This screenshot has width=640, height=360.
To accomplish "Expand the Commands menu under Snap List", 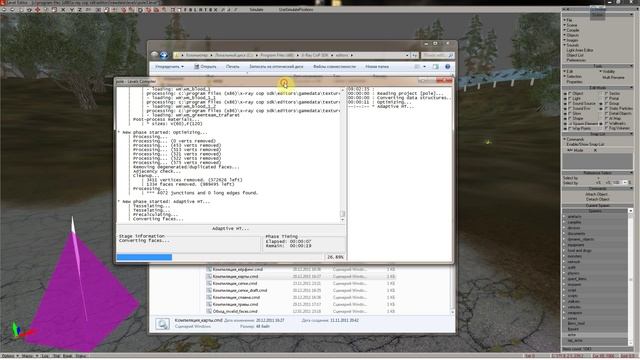I will click(x=573, y=139).
